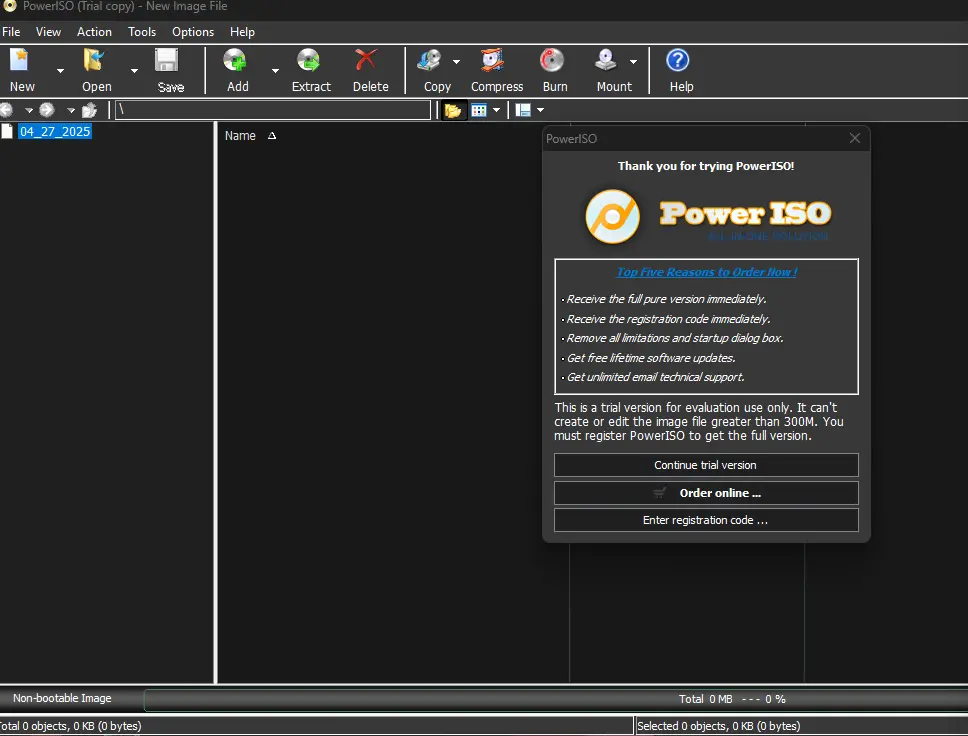Screen dimensions: 968x736
Task: Click the Total 0 MB capacity progress bar
Action: click(556, 699)
